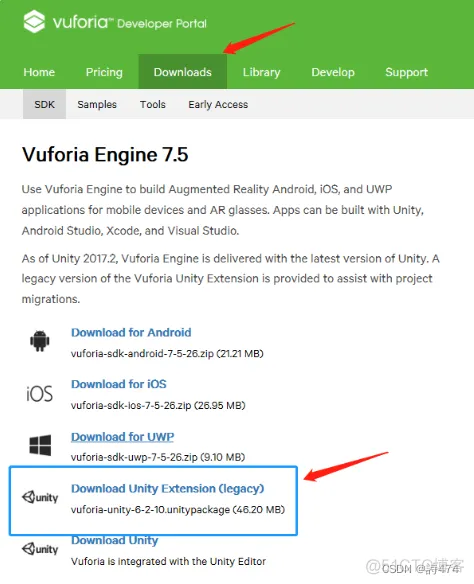Click the Download for UWP link
The height and width of the screenshot is (584, 474).
123,437
